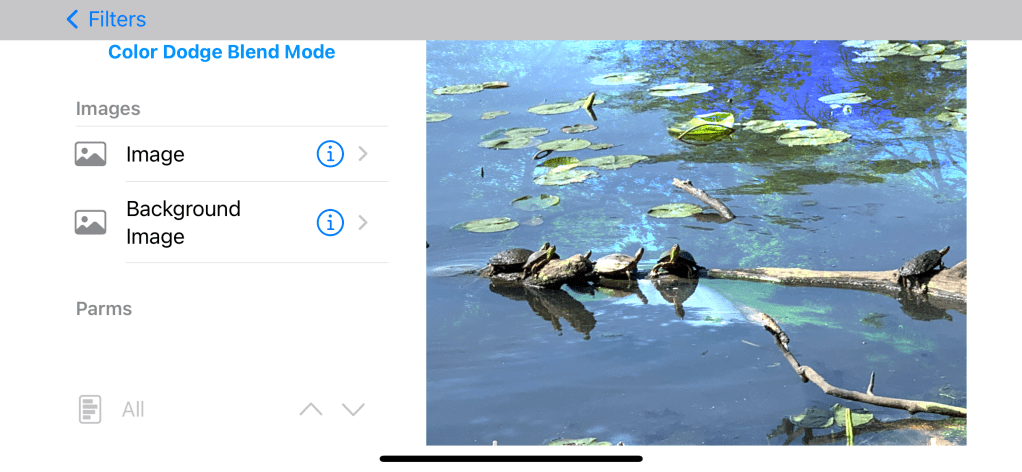Go back to the Filters list
This screenshot has width=1022, height=472.
[x=106, y=20]
